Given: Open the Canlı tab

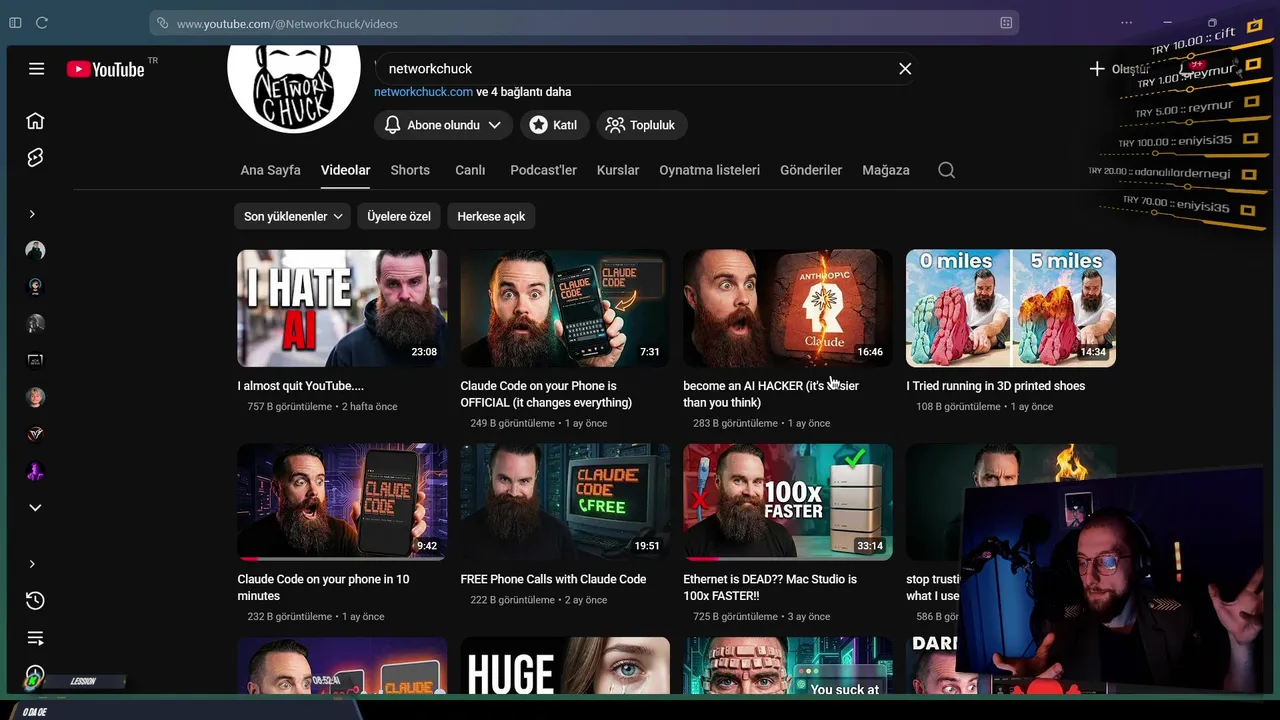Looking at the screenshot, I should [x=470, y=170].
